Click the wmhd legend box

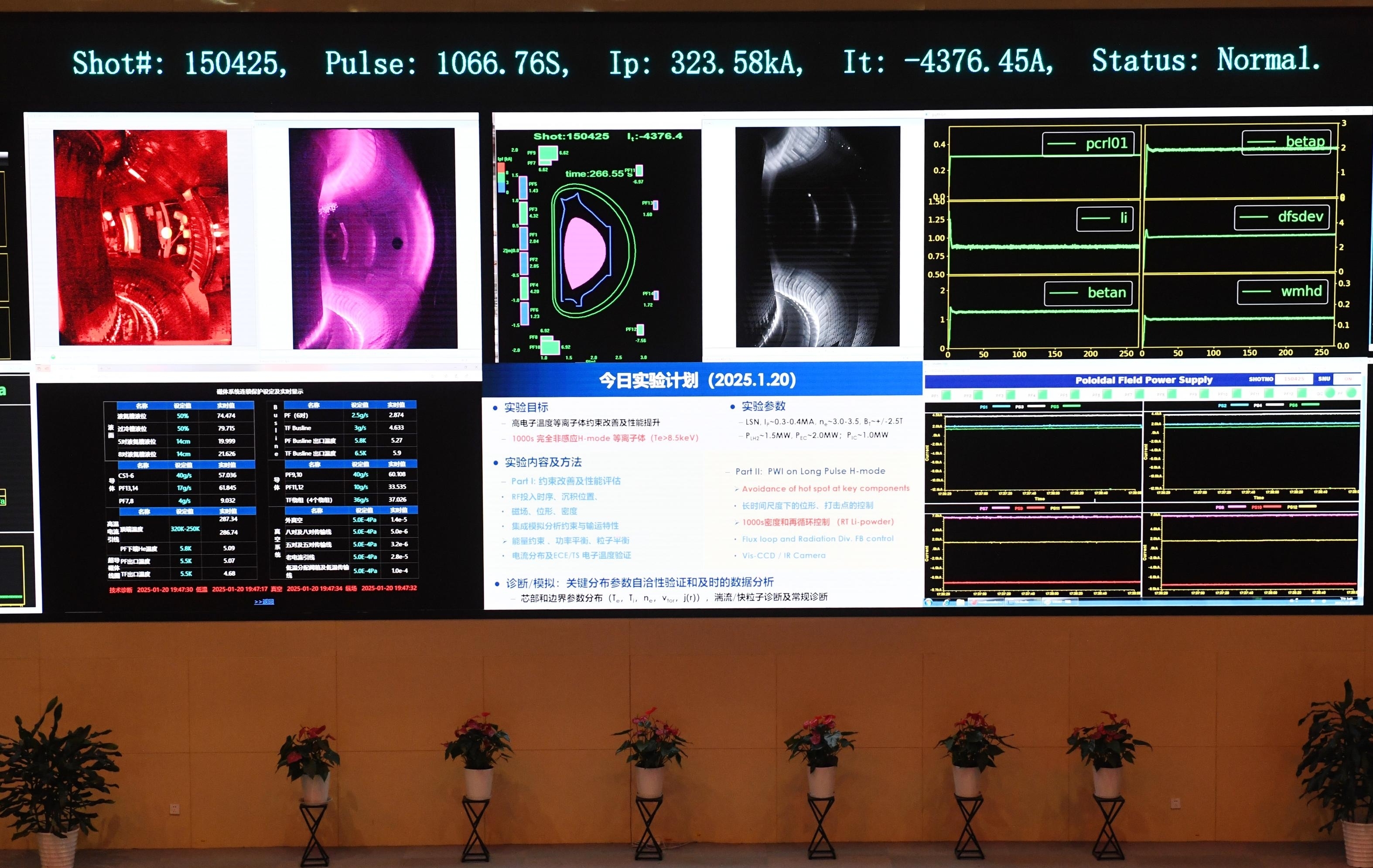click(x=1282, y=291)
